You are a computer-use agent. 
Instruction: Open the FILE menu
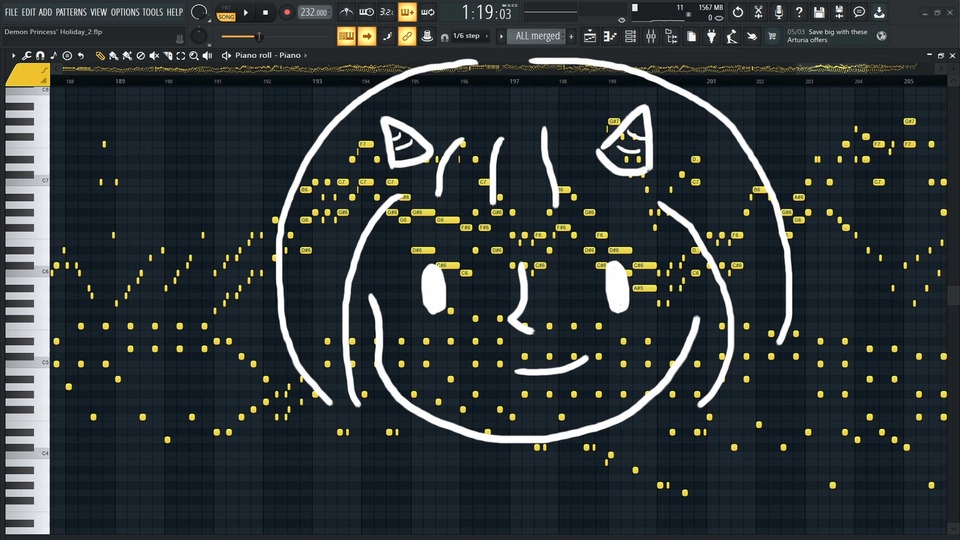click(x=11, y=12)
